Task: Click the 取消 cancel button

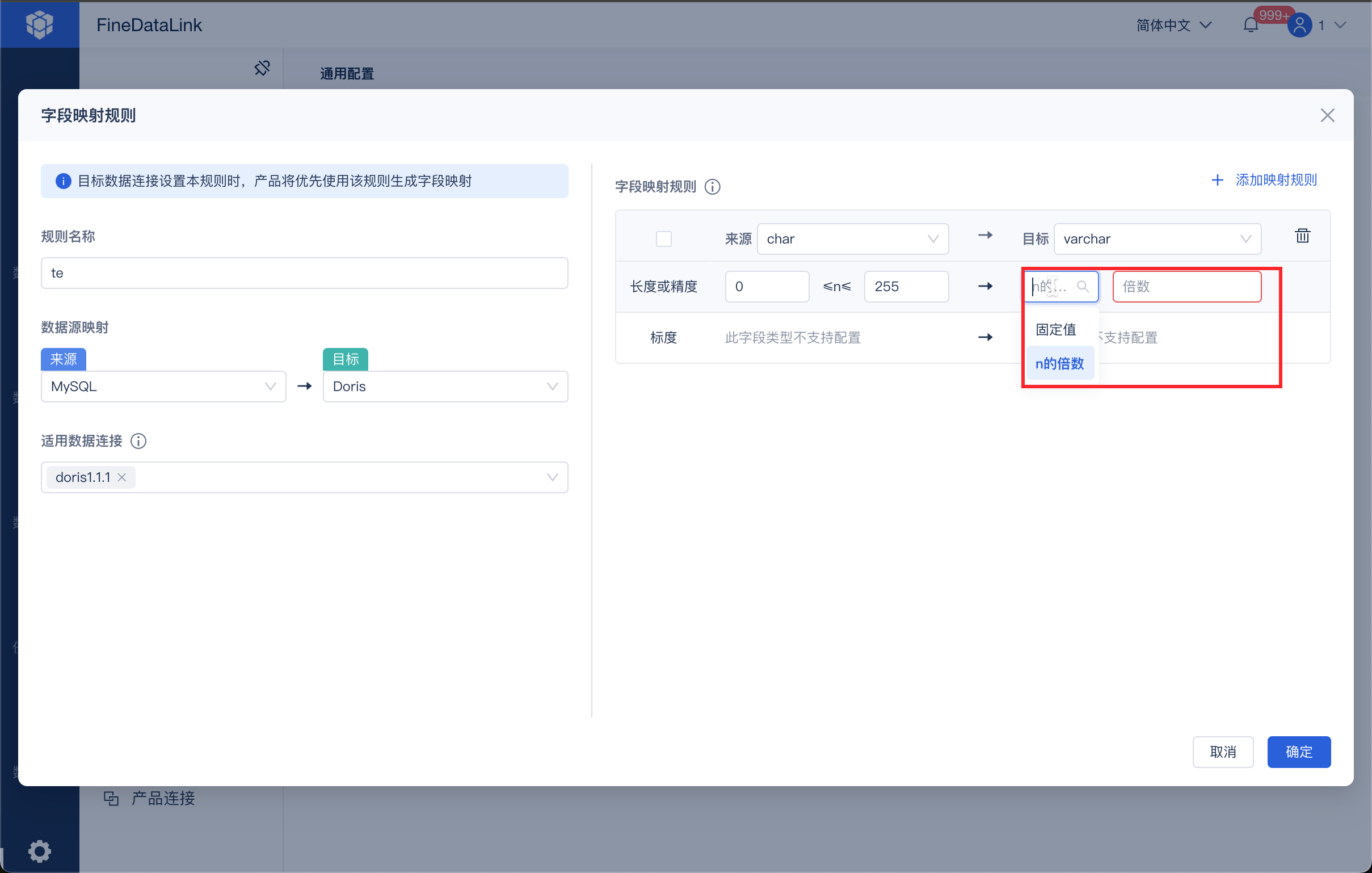Action: pyautogui.click(x=1223, y=752)
